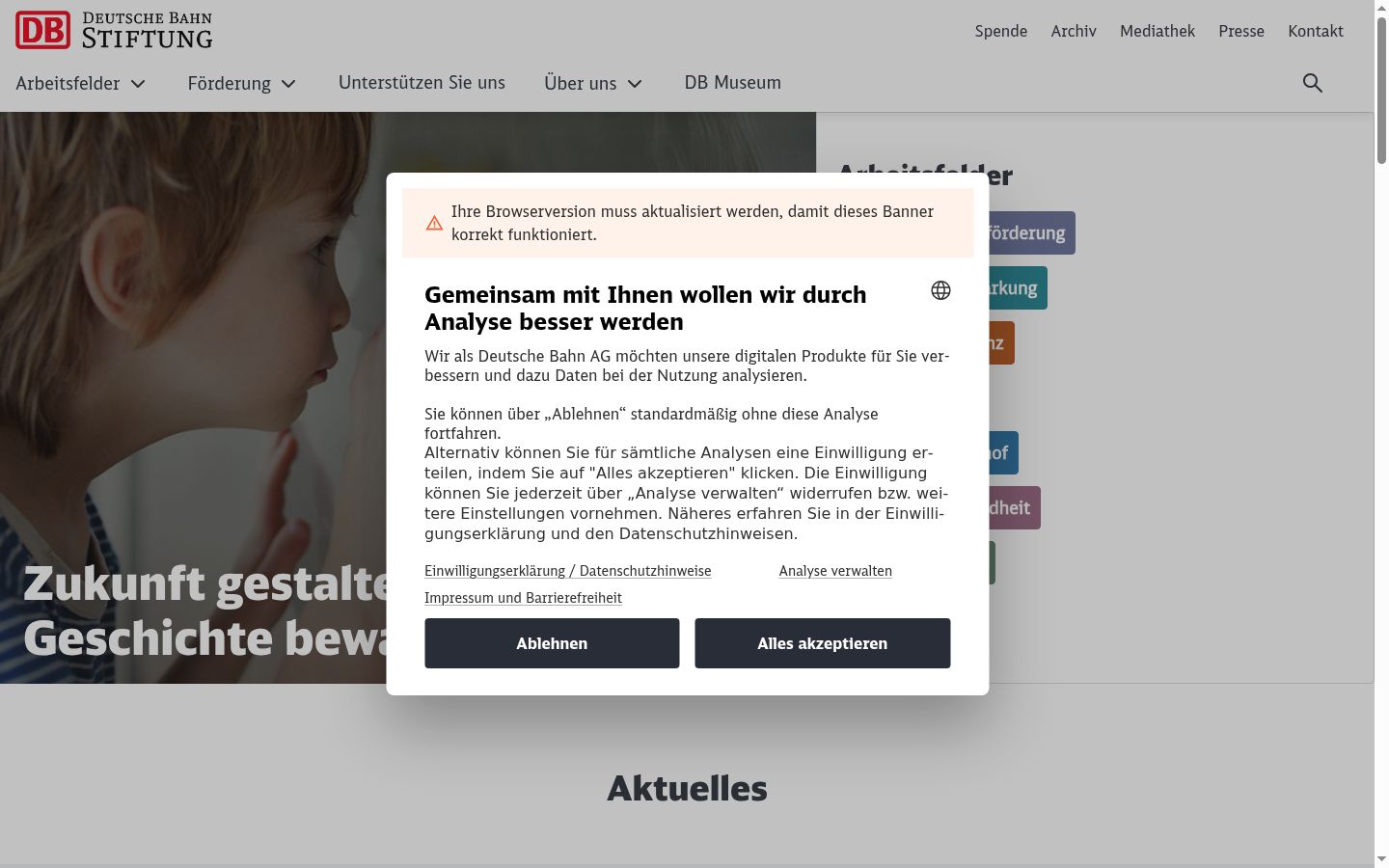The height and width of the screenshot is (868, 1389).
Task: Open language selection globe icon in banner
Action: 940,290
